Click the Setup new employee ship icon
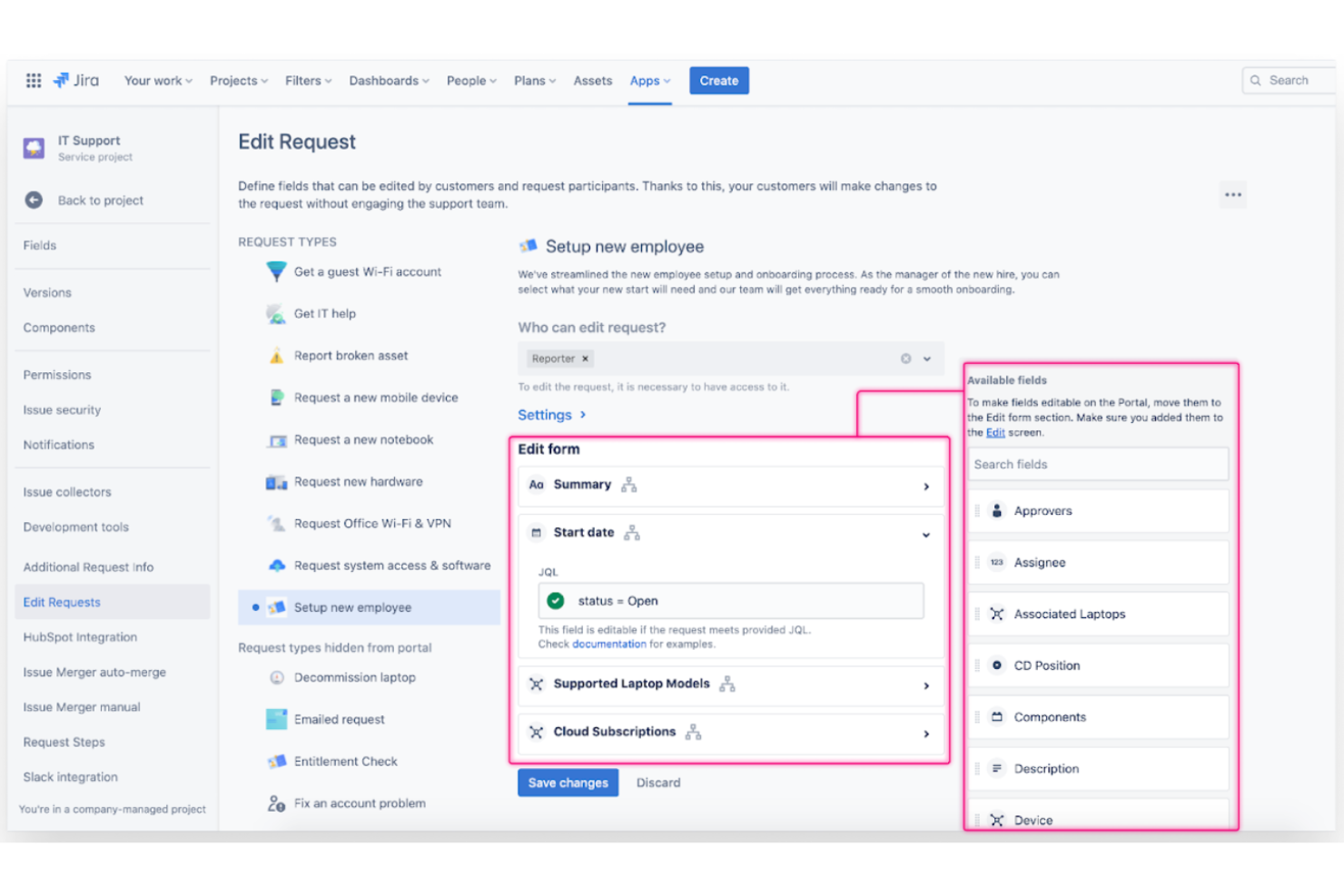The width and height of the screenshot is (1344, 896). [x=277, y=607]
